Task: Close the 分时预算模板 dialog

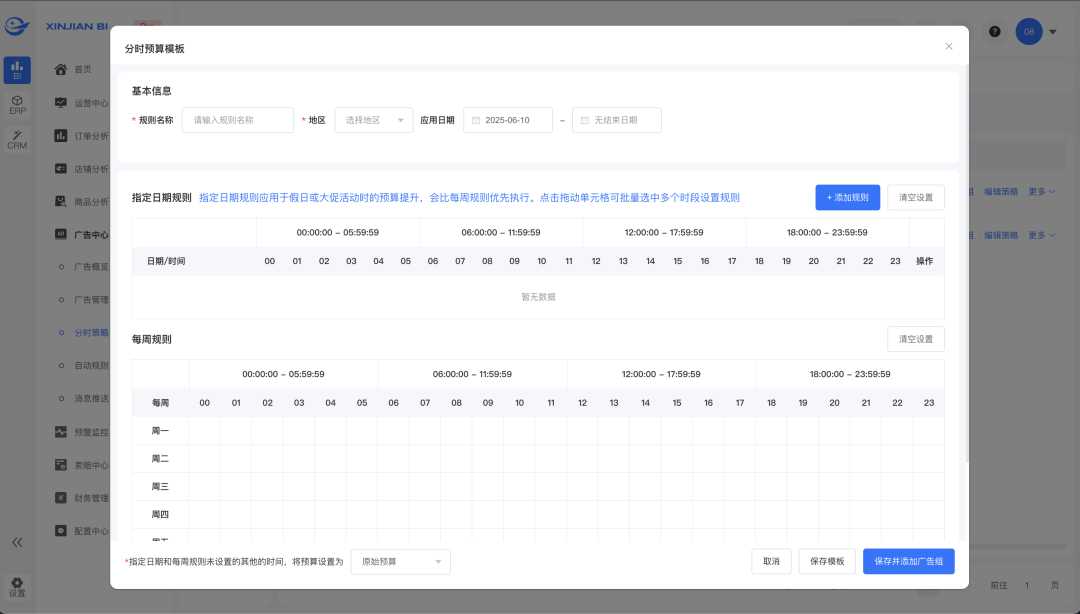Action: point(948,46)
